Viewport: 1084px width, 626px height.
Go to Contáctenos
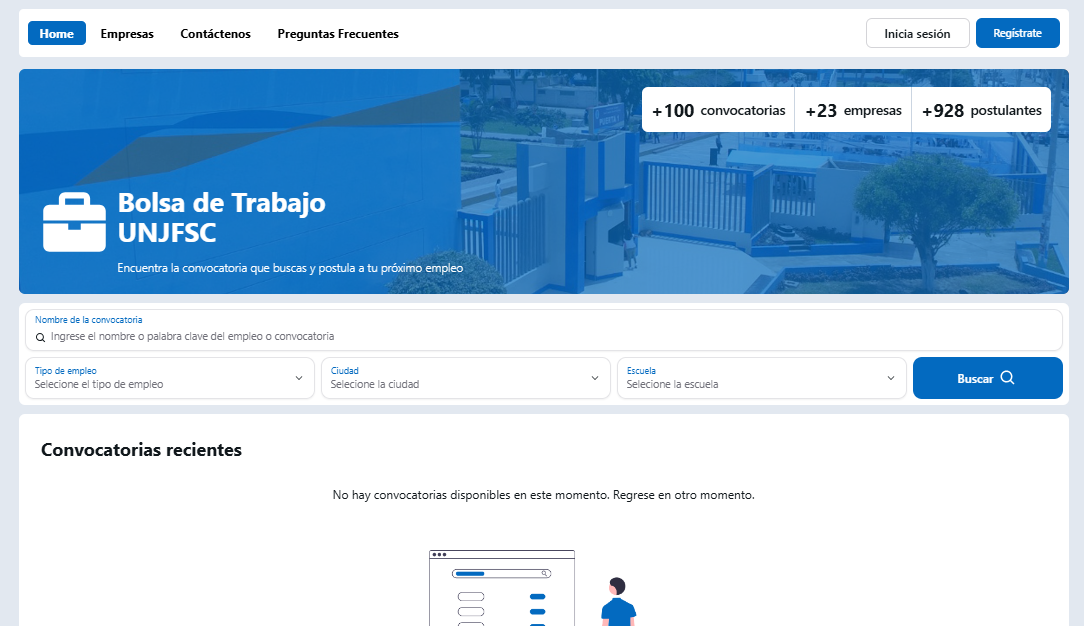[215, 32]
